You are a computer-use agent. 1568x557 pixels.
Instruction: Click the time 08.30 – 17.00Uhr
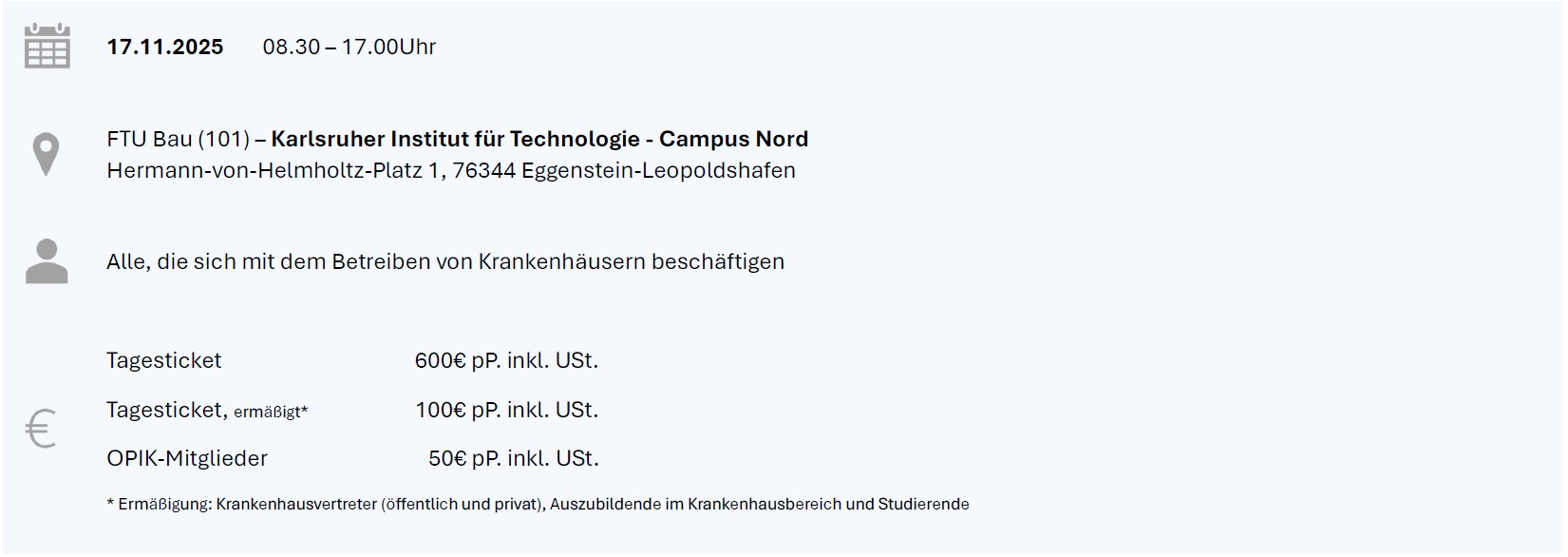349,48
